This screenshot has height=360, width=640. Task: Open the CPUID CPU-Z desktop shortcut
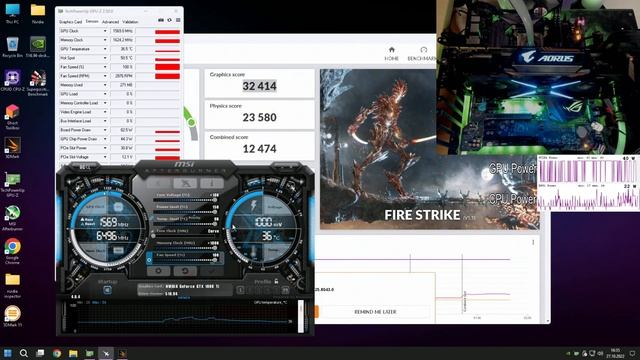pyautogui.click(x=12, y=80)
